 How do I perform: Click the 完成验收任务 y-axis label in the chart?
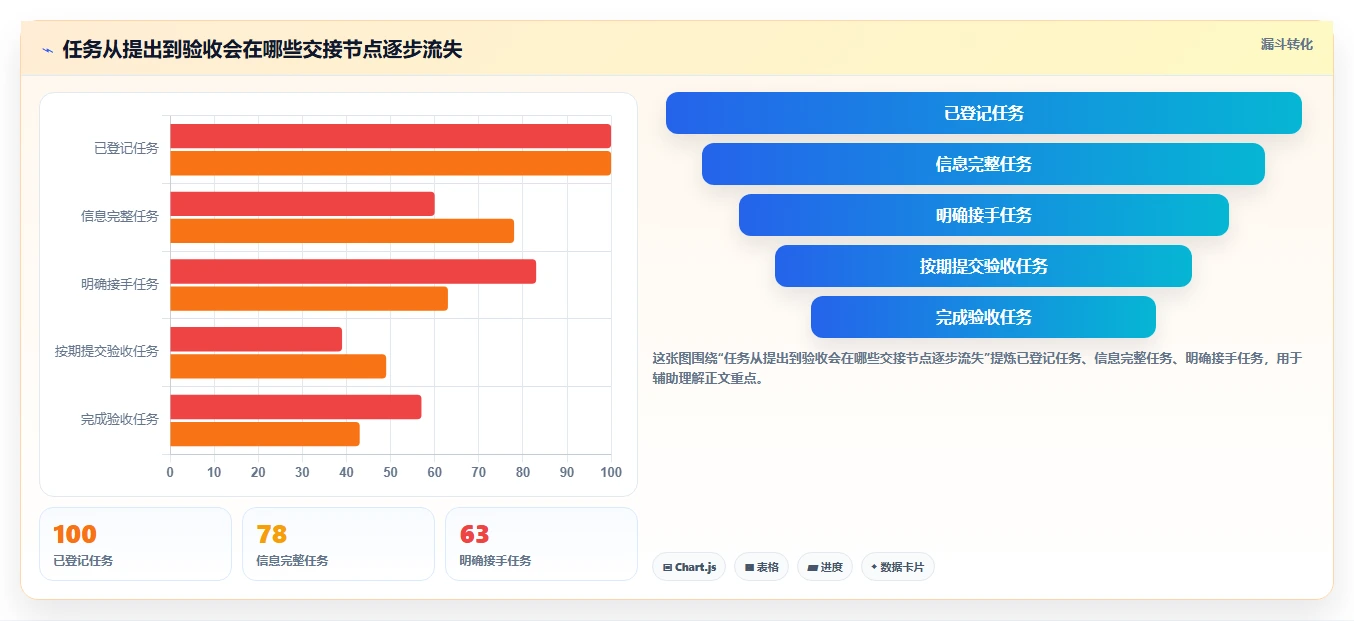(120, 420)
